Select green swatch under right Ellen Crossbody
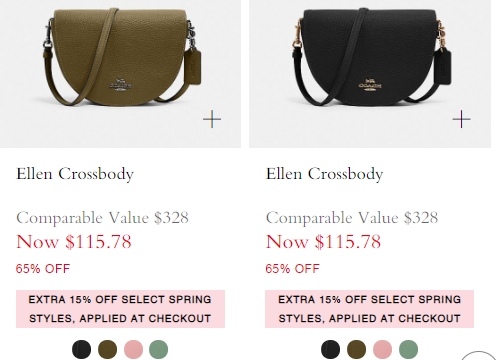 408,349
